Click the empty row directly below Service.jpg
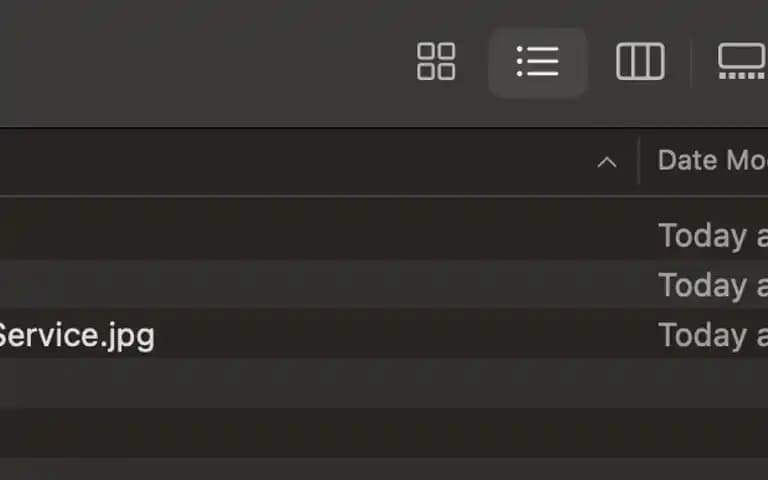Image resolution: width=768 pixels, height=480 pixels. 384,384
